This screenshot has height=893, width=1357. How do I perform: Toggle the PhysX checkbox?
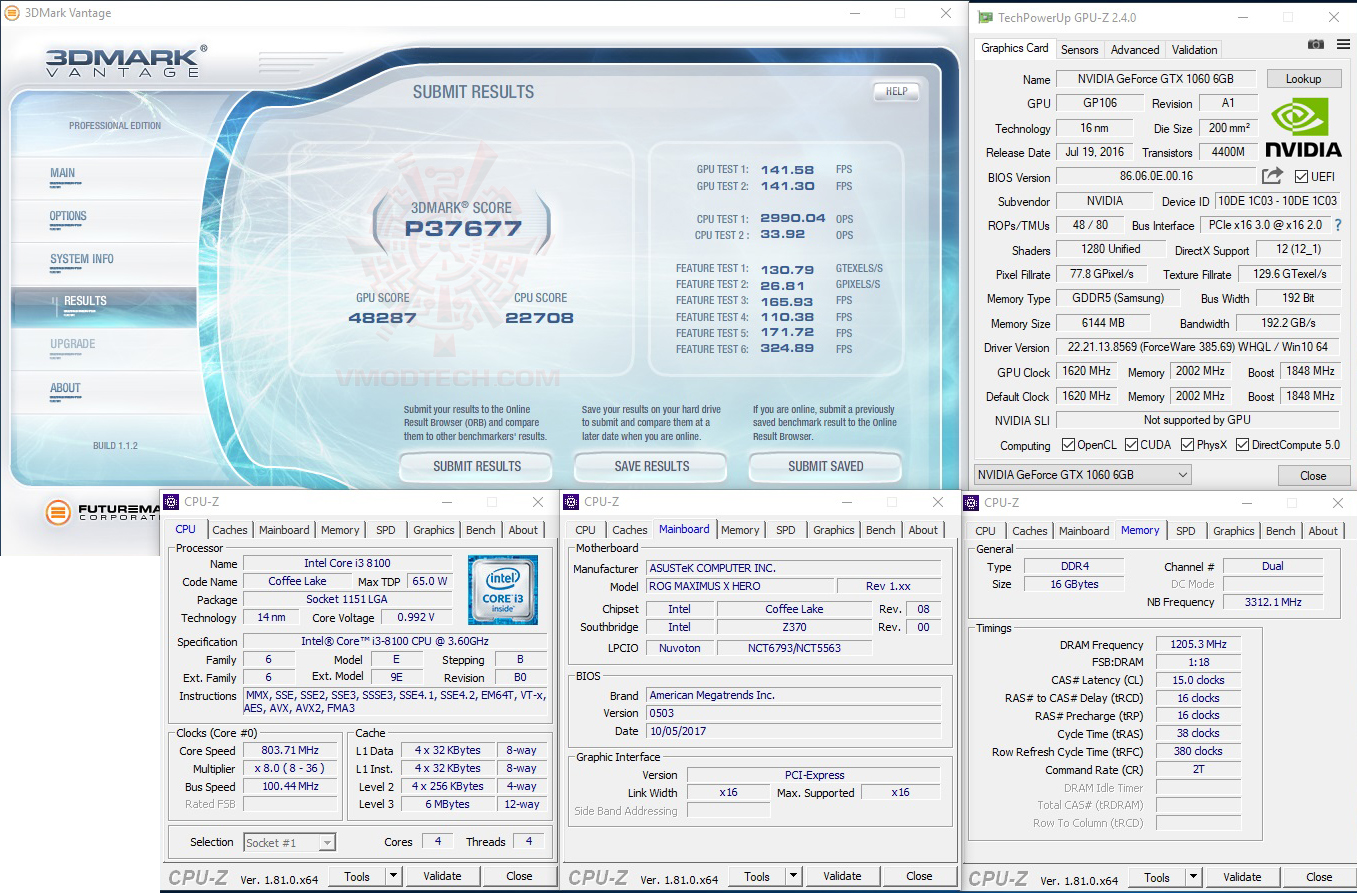click(x=1187, y=444)
